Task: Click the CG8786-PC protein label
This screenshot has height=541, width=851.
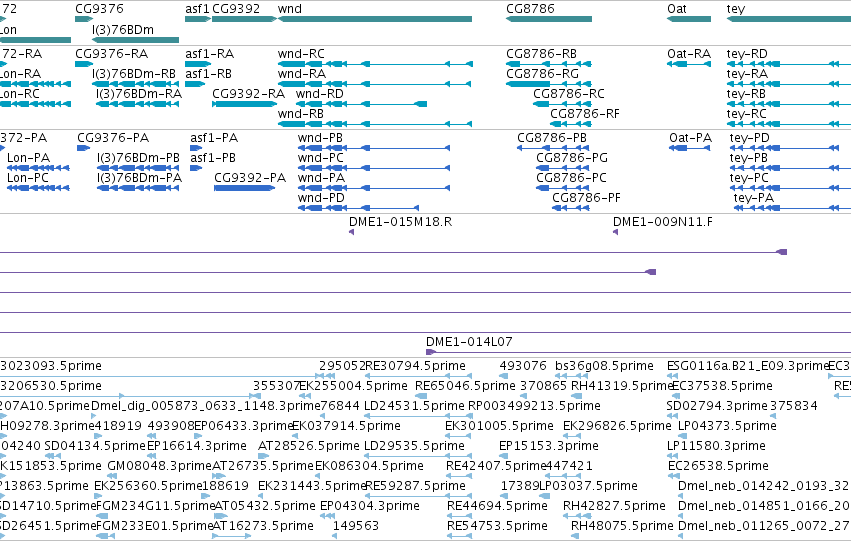Action: coord(571,178)
